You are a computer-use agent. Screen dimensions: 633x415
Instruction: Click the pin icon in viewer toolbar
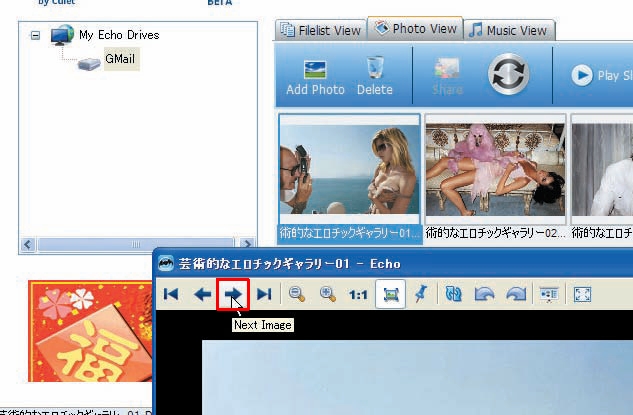(421, 294)
